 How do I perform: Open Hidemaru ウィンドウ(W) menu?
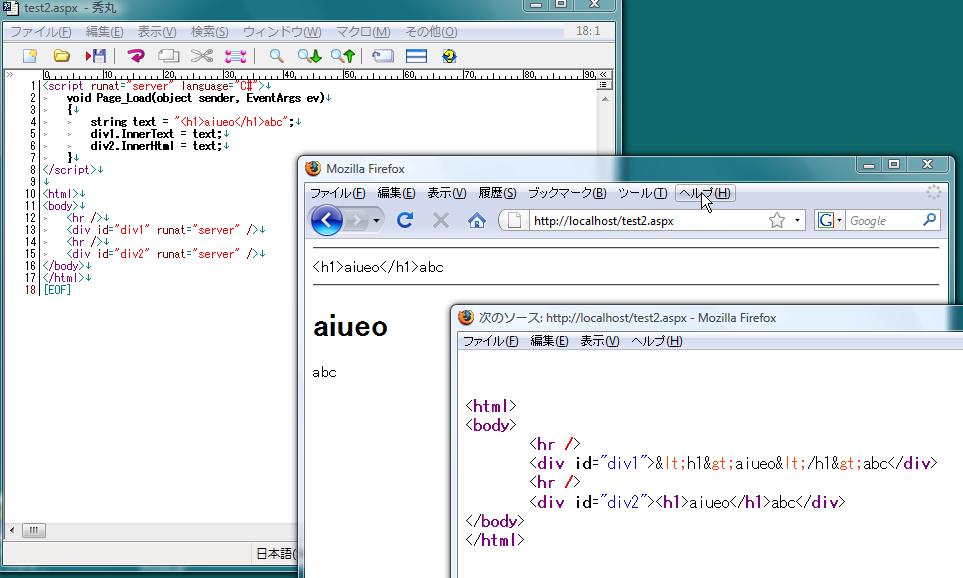[282, 31]
